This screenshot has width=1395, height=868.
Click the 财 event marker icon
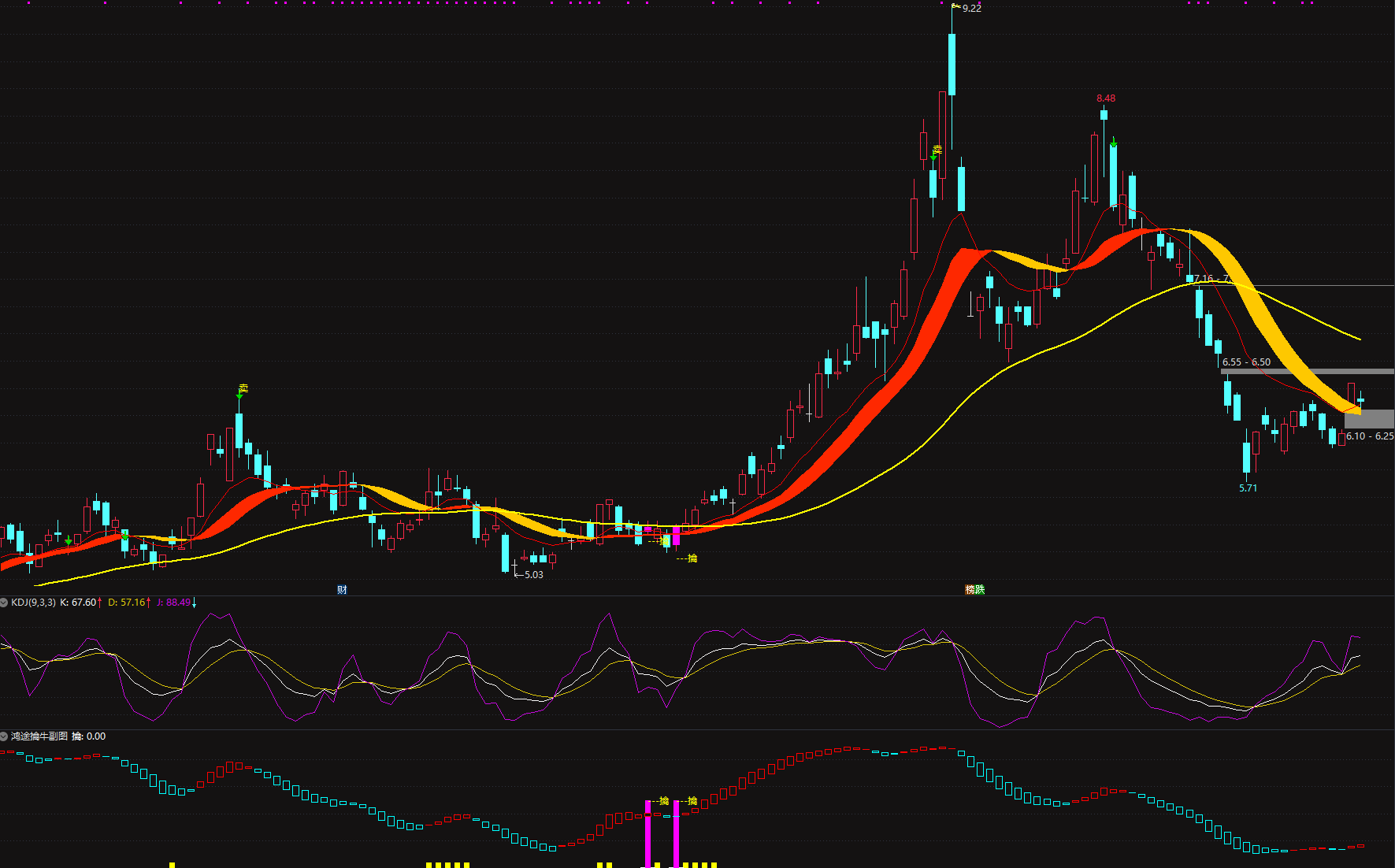pyautogui.click(x=342, y=590)
